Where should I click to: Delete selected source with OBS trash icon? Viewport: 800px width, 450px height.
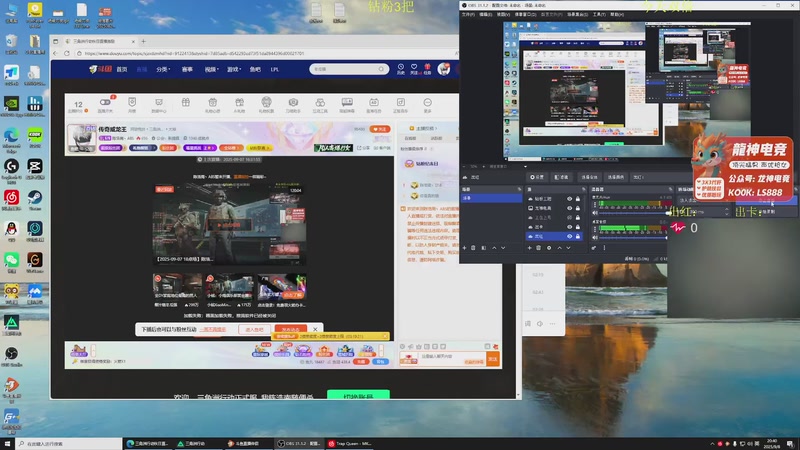538,248
